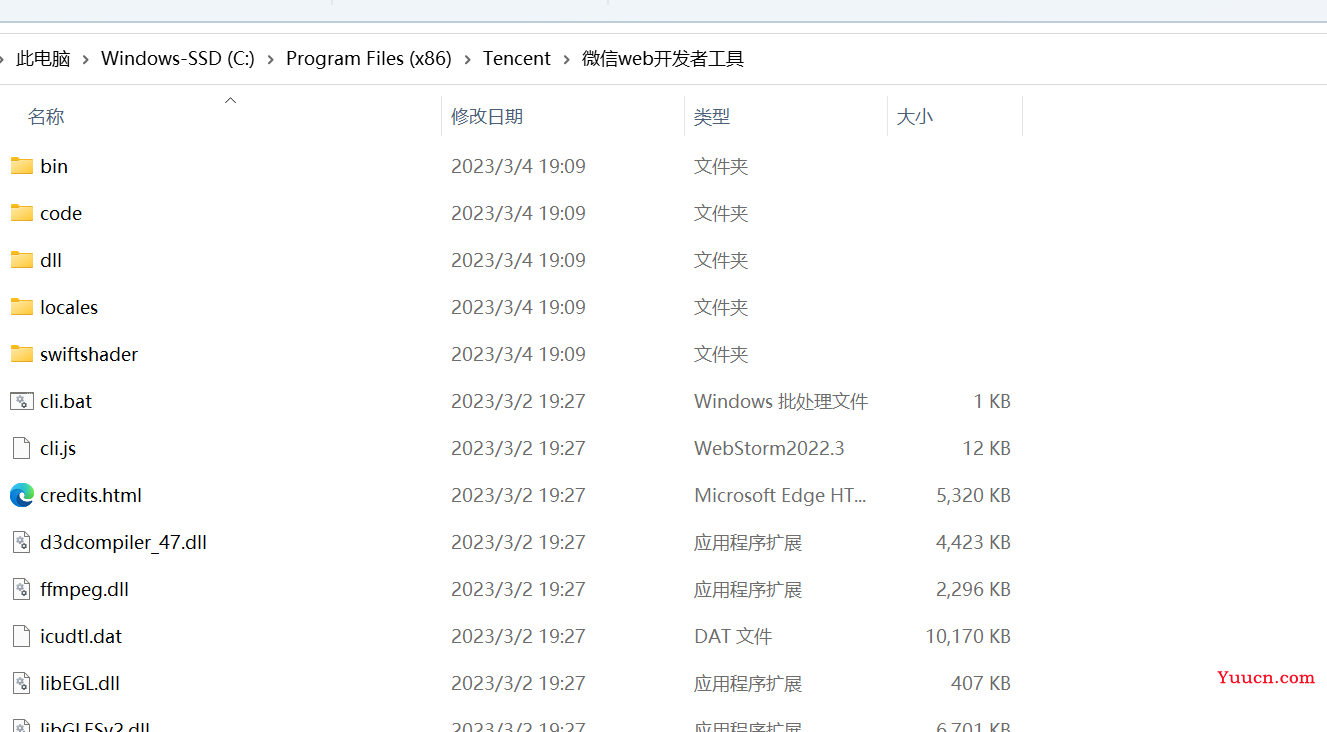The width and height of the screenshot is (1327, 732).
Task: Select the bin folder icon
Action: [x=22, y=166]
